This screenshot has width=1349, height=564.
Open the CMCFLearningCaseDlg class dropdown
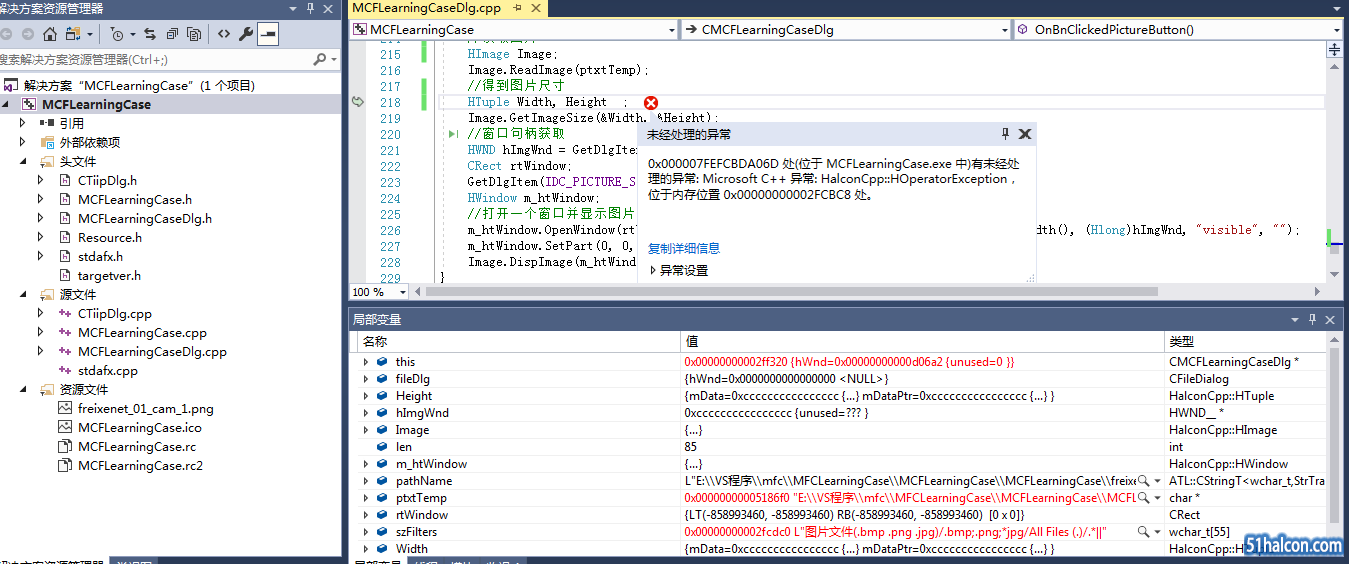pyautogui.click(x=1005, y=30)
